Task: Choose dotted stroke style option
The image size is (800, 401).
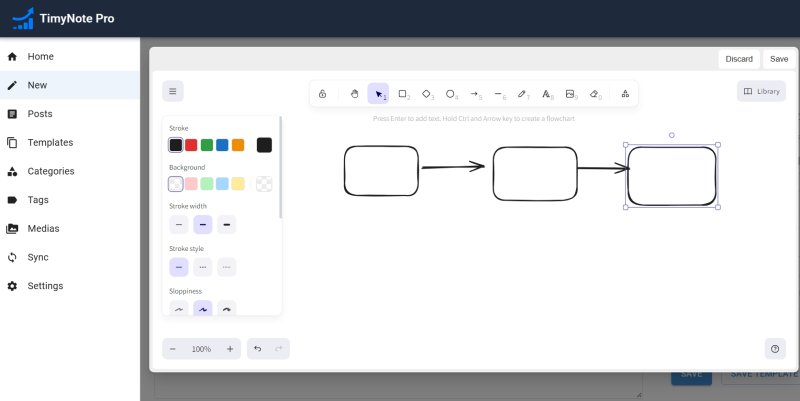Action: [x=227, y=267]
